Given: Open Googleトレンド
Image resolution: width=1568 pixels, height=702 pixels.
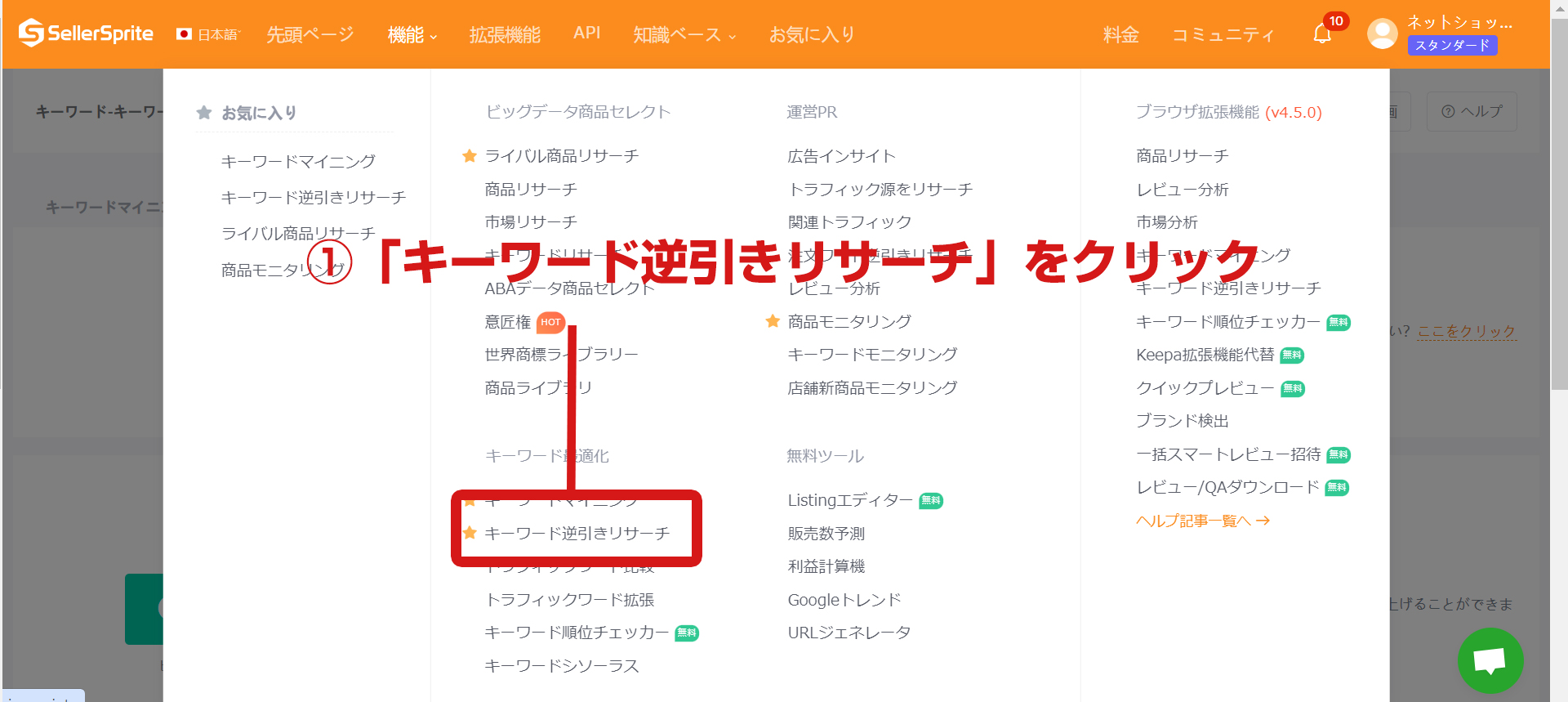Looking at the screenshot, I should click(844, 600).
